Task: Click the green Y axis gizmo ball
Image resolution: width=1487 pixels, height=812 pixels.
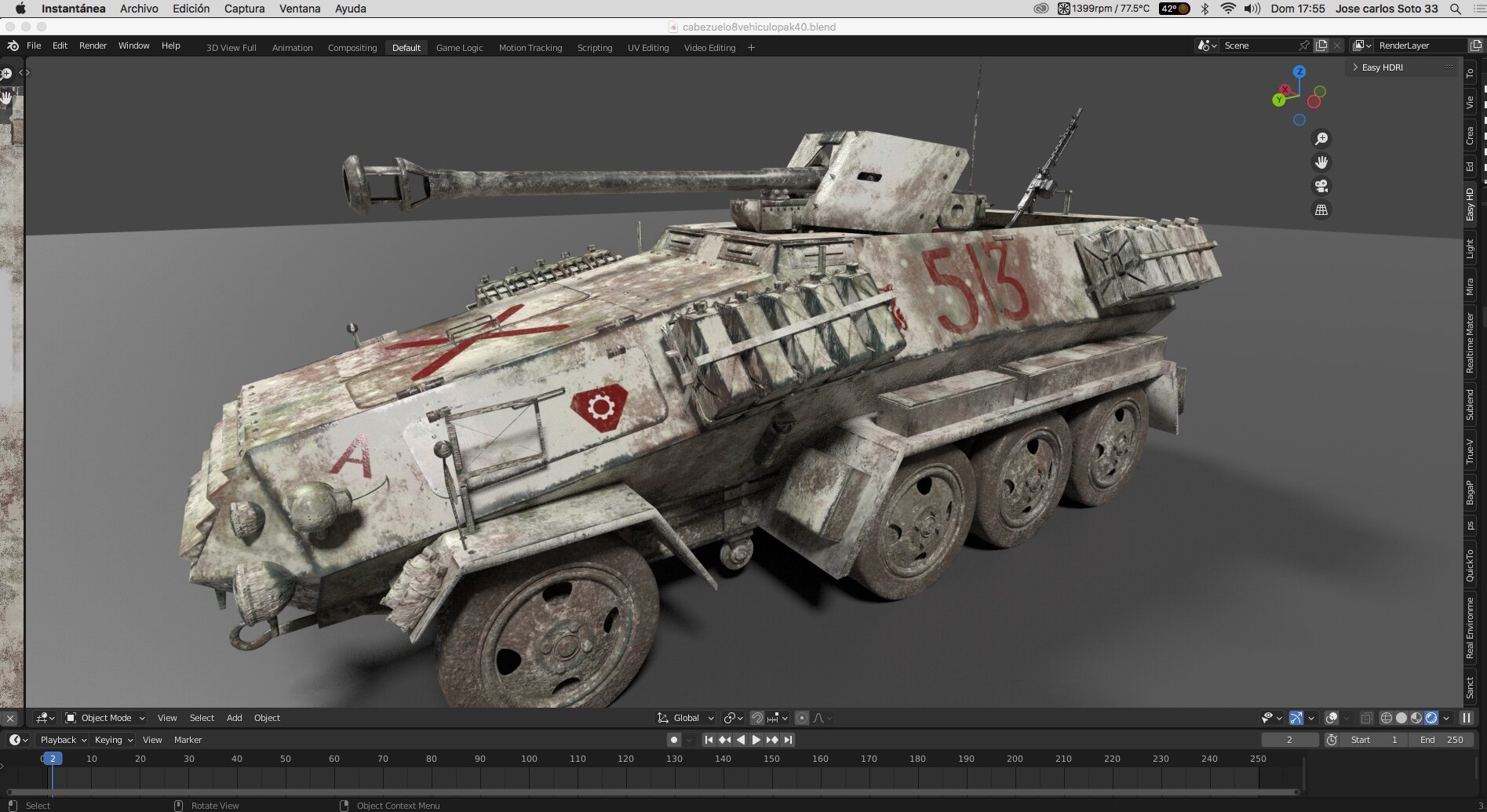Action: point(1279,100)
